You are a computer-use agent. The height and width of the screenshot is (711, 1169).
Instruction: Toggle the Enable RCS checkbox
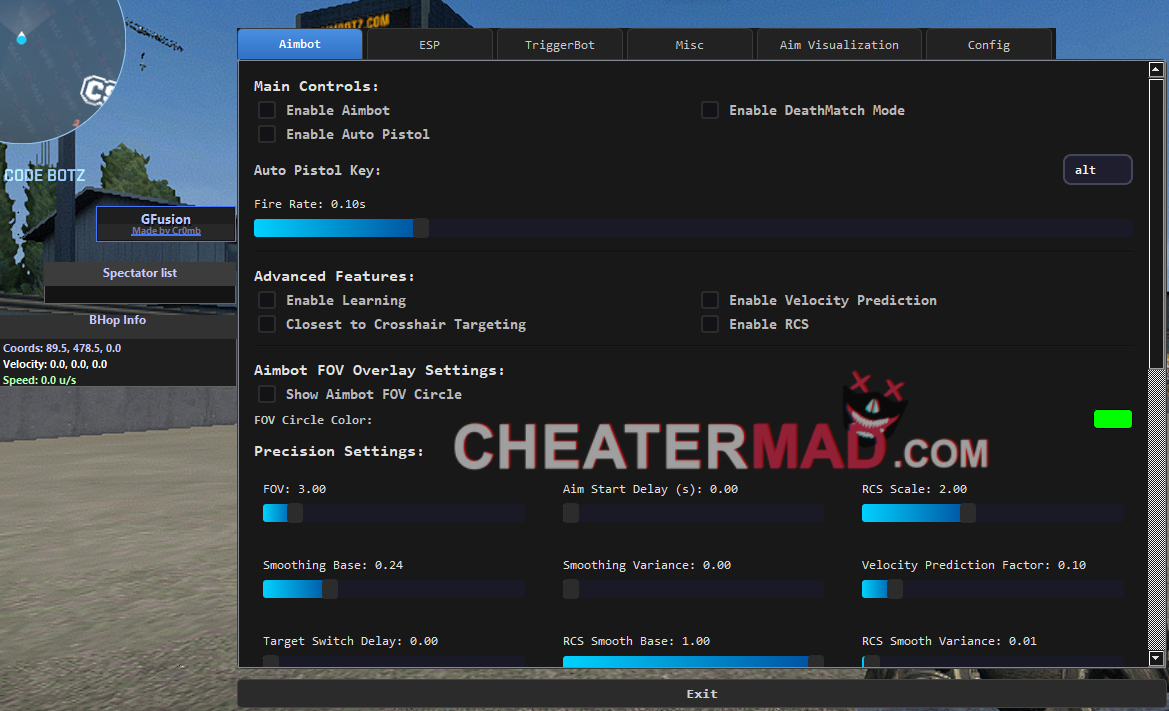(x=710, y=324)
